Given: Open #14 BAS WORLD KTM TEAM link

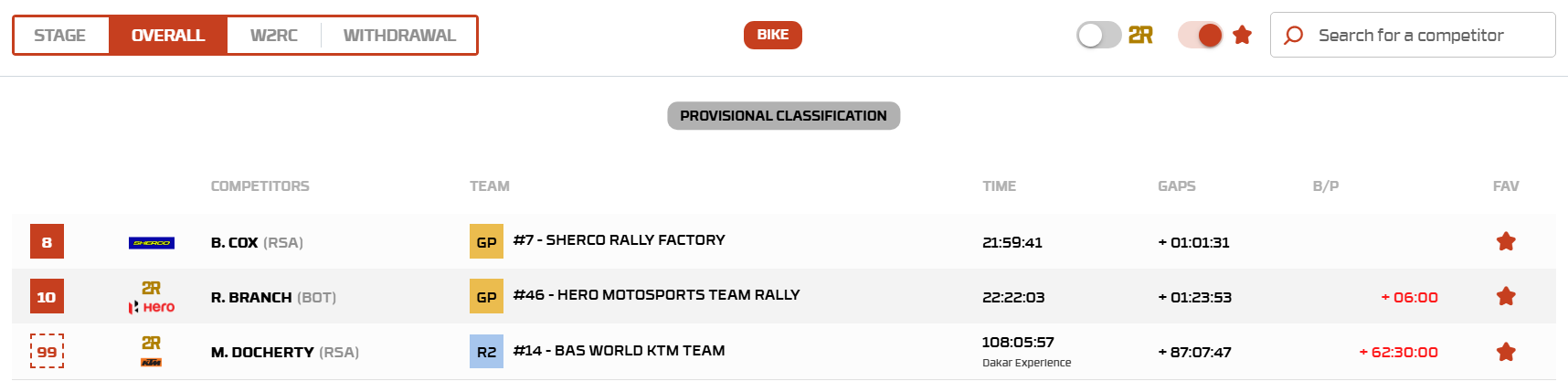Looking at the screenshot, I should [x=619, y=351].
